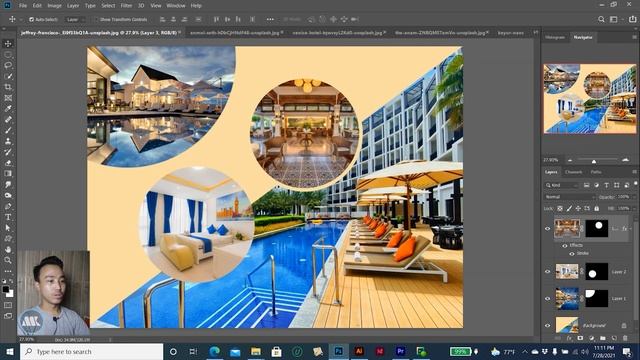Select the Pen tool

click(x=8, y=206)
